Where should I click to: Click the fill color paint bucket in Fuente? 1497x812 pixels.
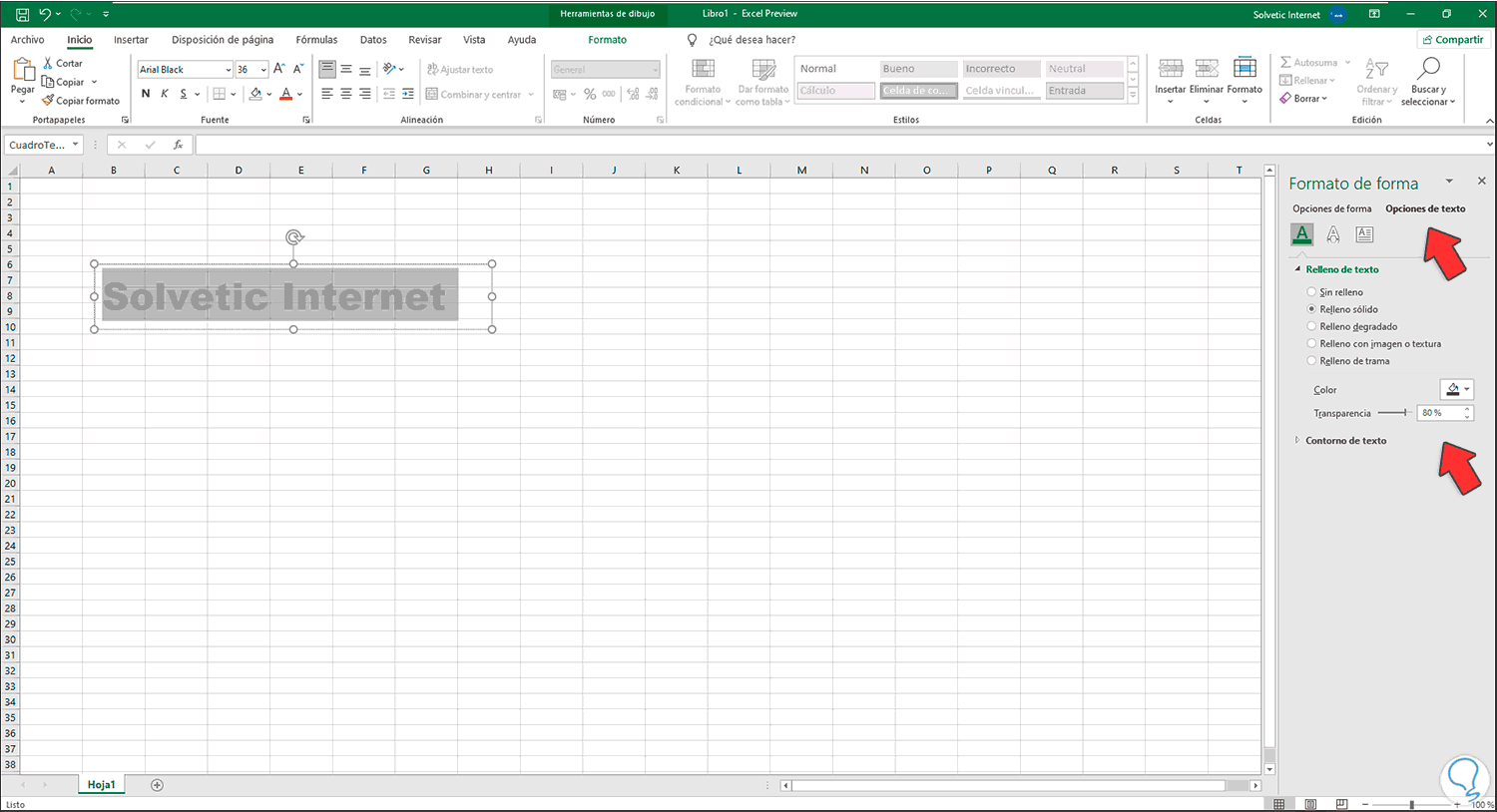[255, 94]
